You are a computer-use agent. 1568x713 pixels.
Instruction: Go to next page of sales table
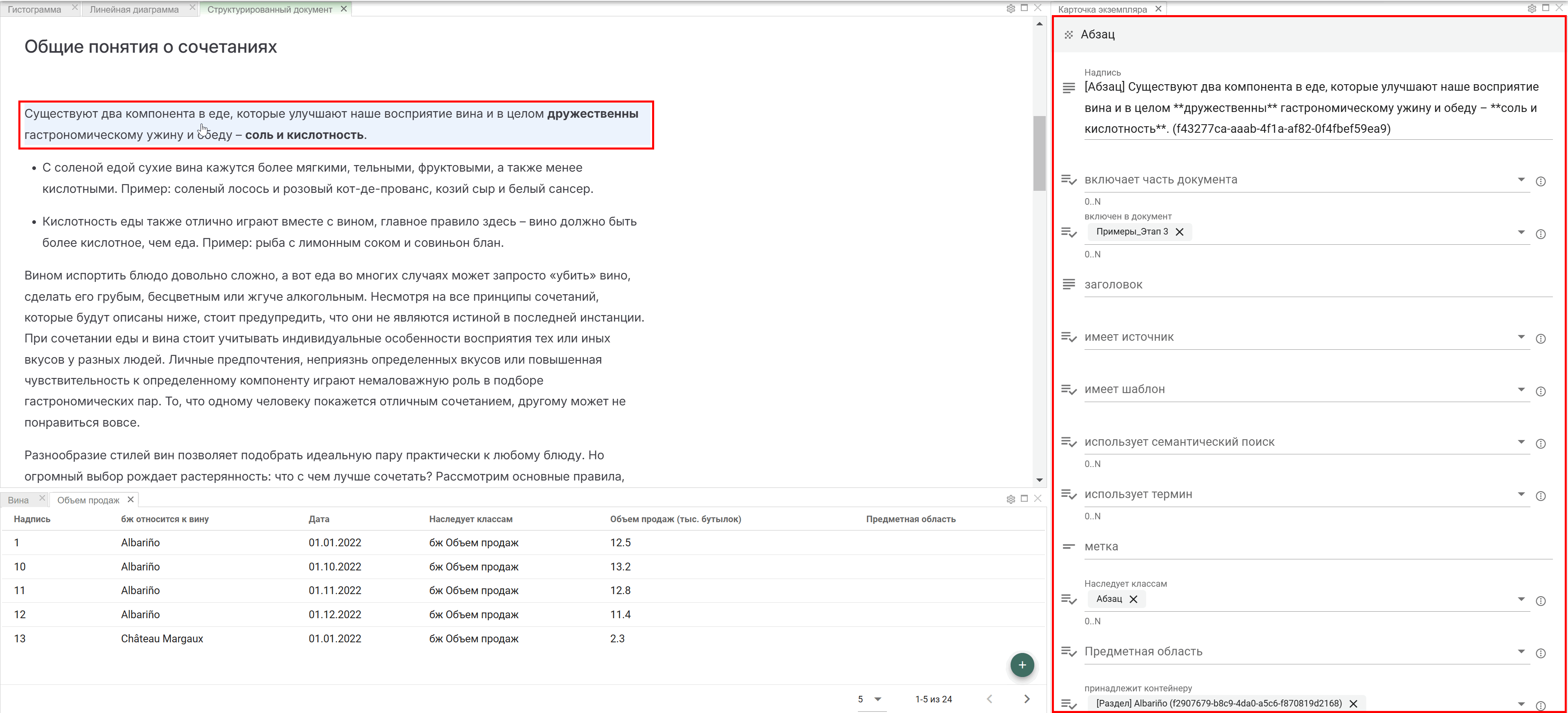[1027, 699]
